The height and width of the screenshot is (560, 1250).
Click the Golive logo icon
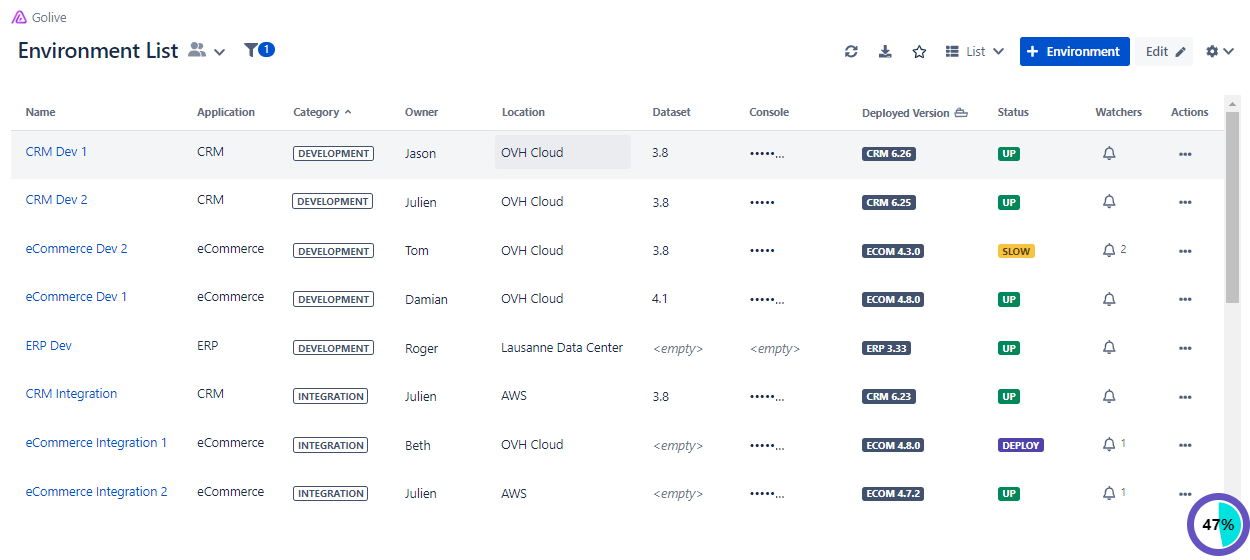pos(19,17)
